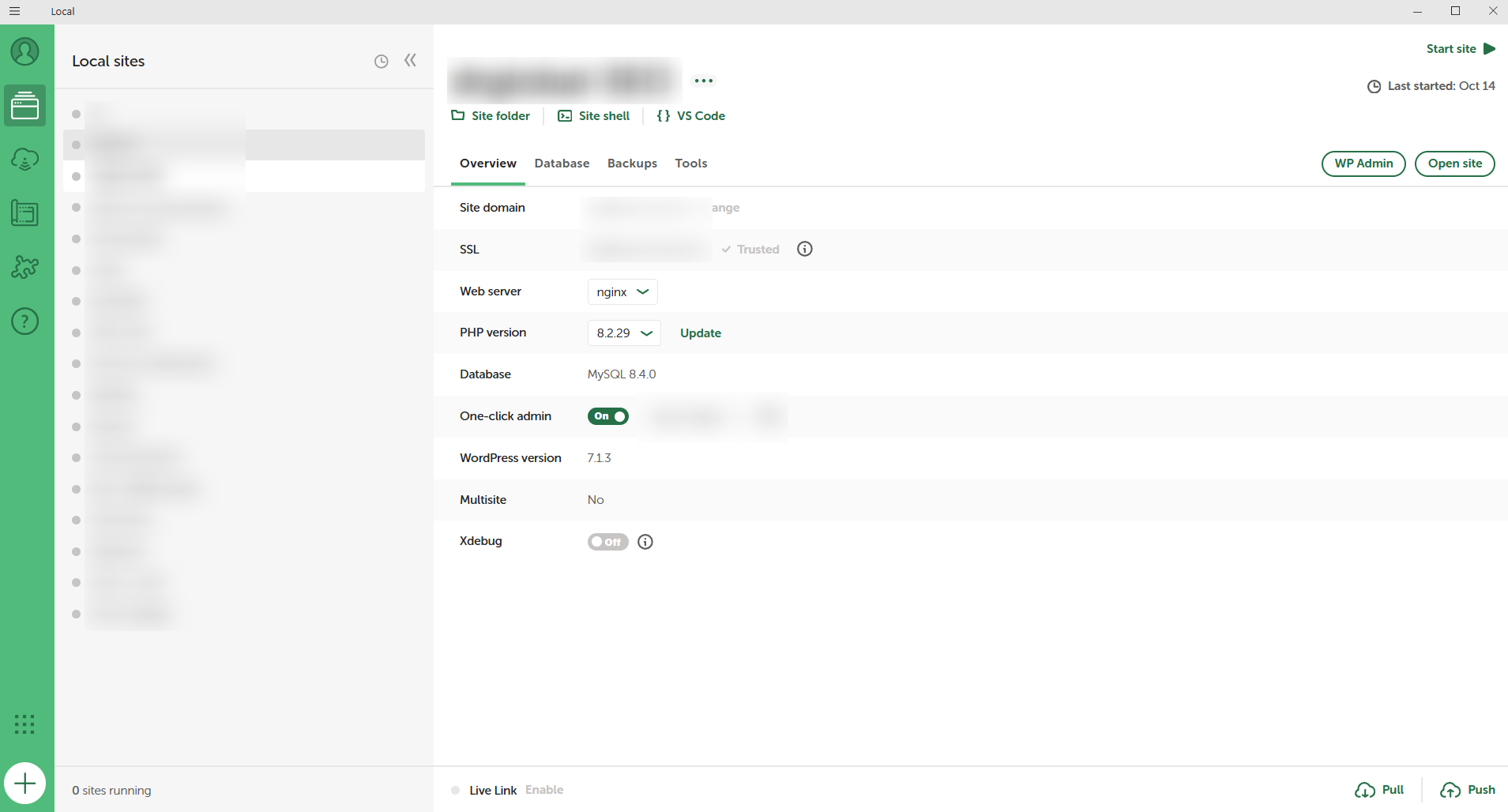1508x812 pixels.
Task: Toggle One-click admin switch off
Action: coord(608,416)
